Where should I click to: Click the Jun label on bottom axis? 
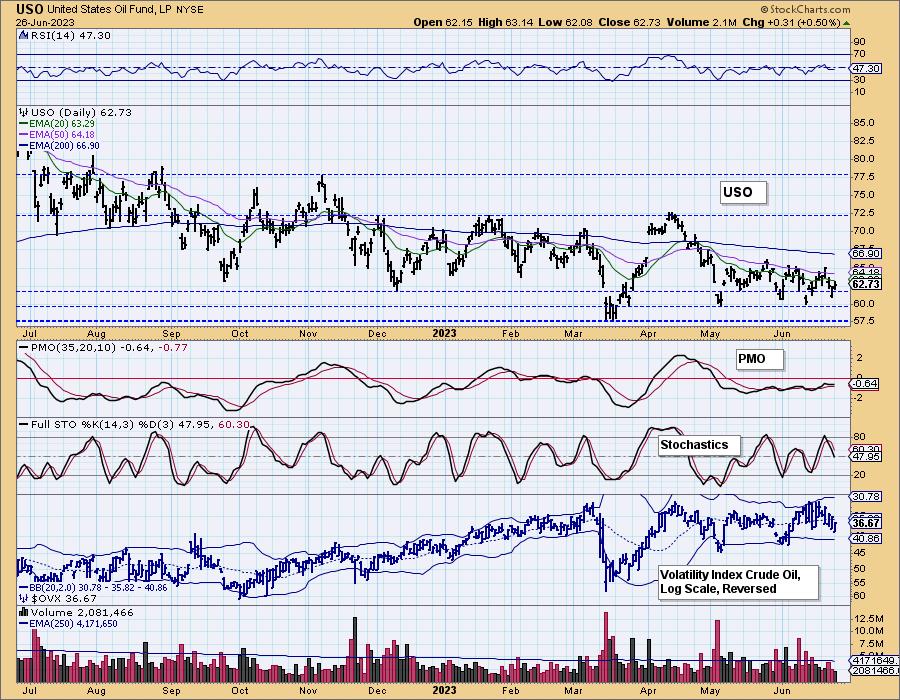click(782, 690)
